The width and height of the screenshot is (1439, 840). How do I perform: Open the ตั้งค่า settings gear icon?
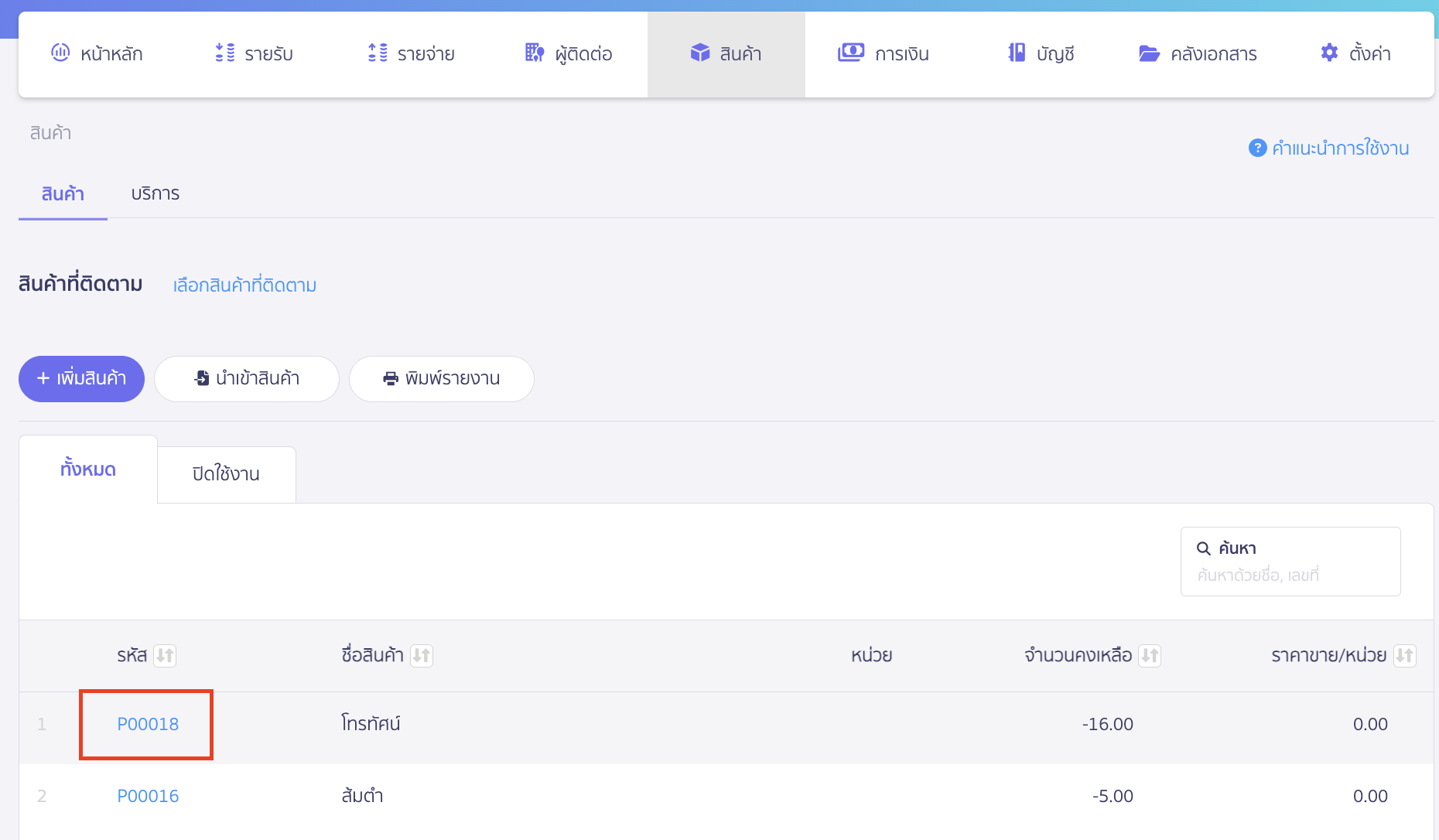[x=1329, y=53]
